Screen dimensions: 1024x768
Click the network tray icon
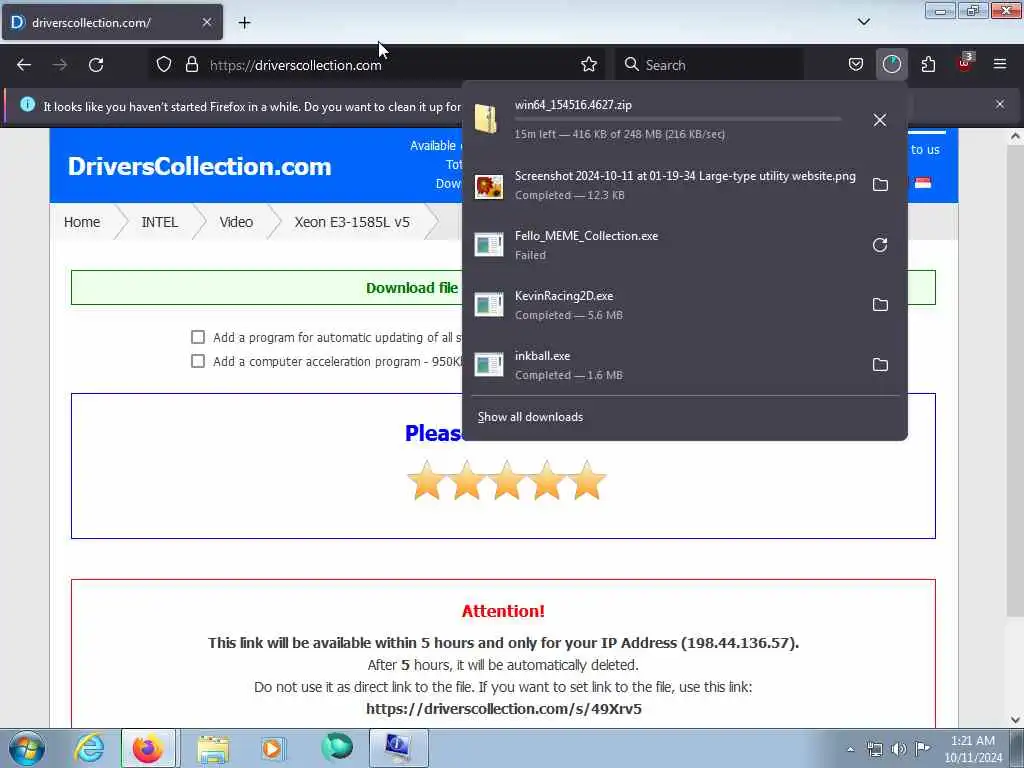tap(874, 749)
